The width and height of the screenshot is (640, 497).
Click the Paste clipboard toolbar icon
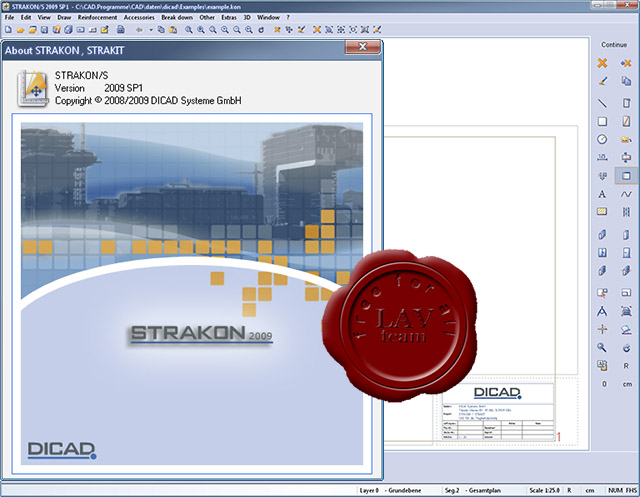coord(173,29)
